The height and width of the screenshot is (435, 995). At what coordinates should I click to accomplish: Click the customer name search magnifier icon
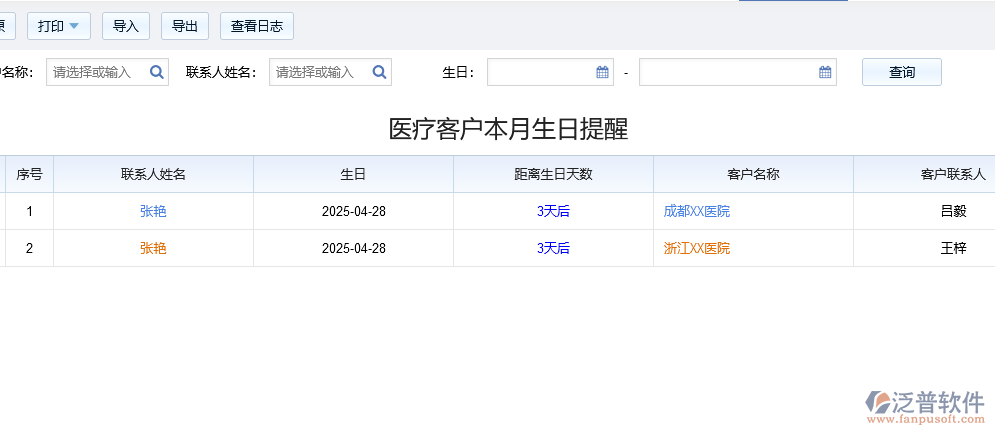[x=157, y=72]
